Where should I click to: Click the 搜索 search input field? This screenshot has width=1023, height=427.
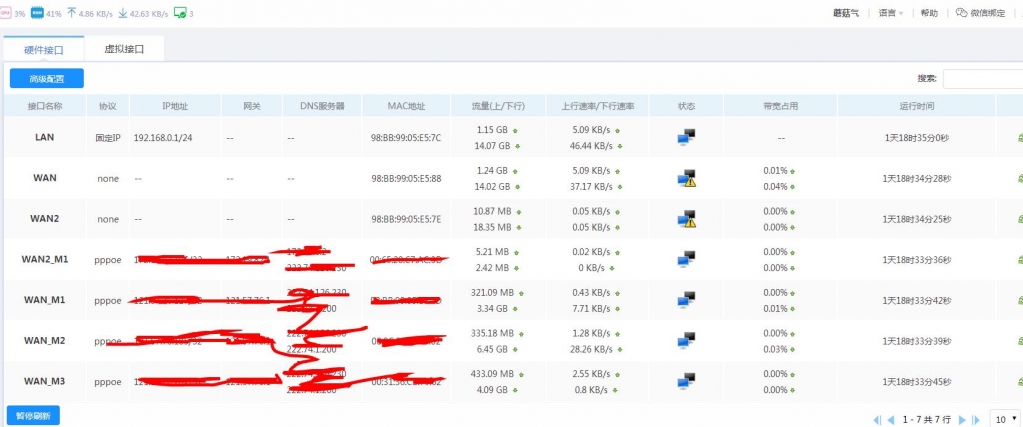982,78
